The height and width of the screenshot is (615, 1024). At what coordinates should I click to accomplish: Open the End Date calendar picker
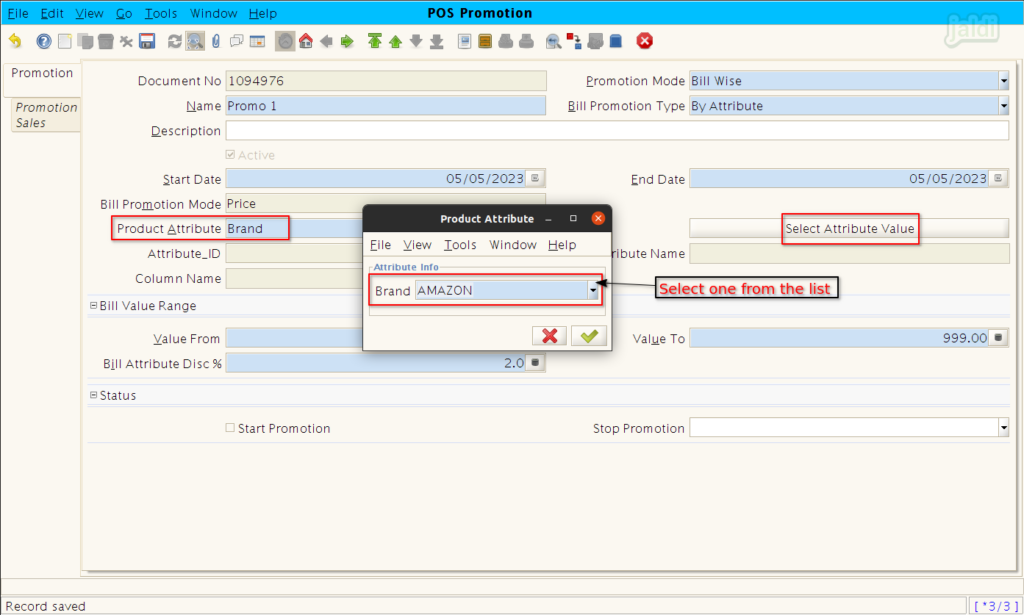(998, 178)
